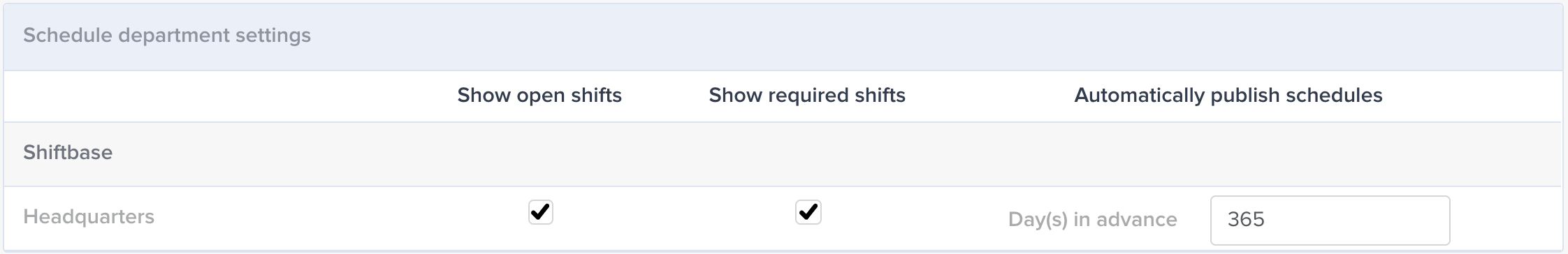The height and width of the screenshot is (254, 1568).
Task: Click the Headquarters row name
Action: point(89,217)
